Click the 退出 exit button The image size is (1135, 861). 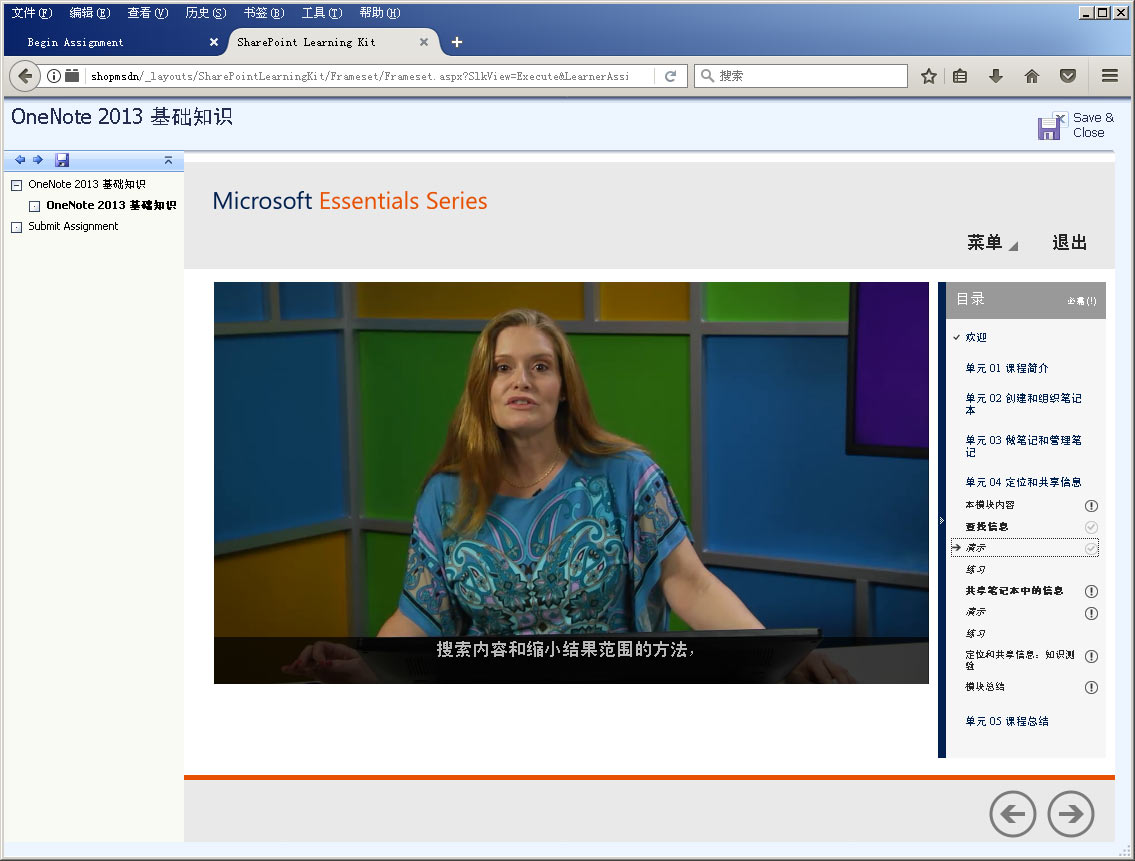pyautogui.click(x=1069, y=243)
